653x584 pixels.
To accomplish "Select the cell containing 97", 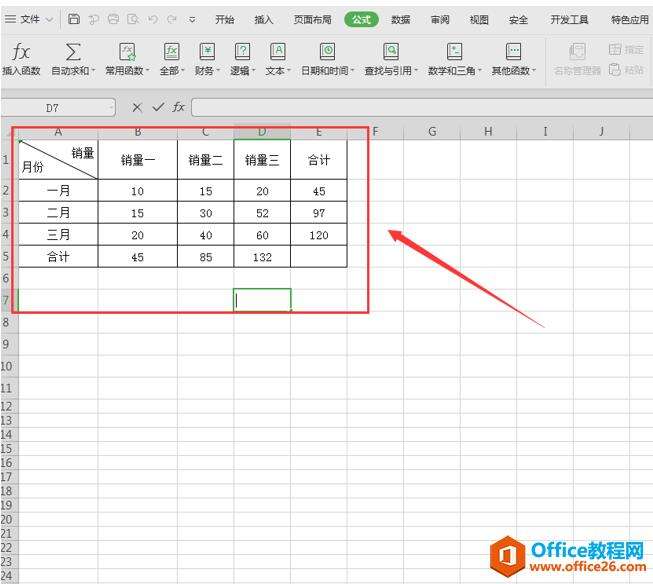I will 319,213.
